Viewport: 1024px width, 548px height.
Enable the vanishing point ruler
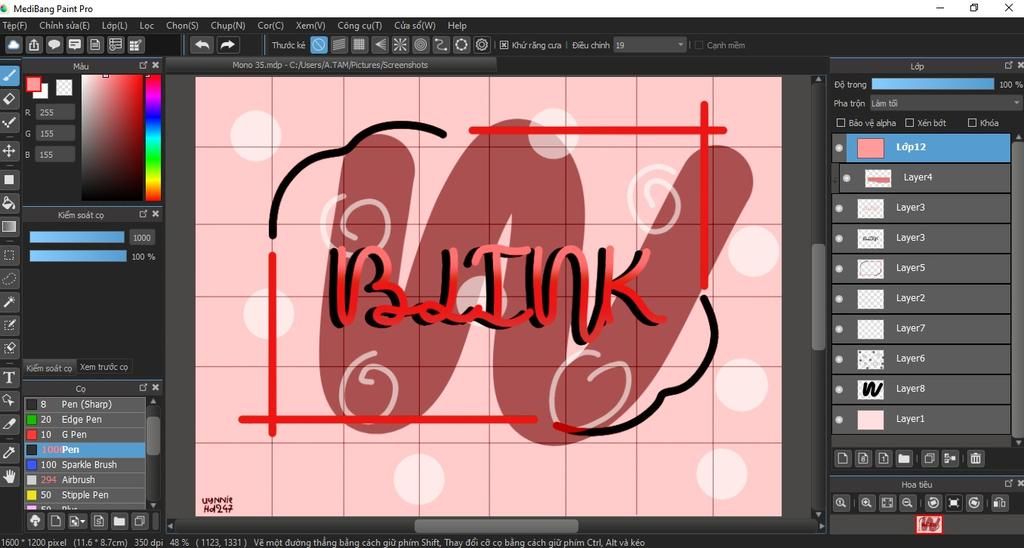379,44
